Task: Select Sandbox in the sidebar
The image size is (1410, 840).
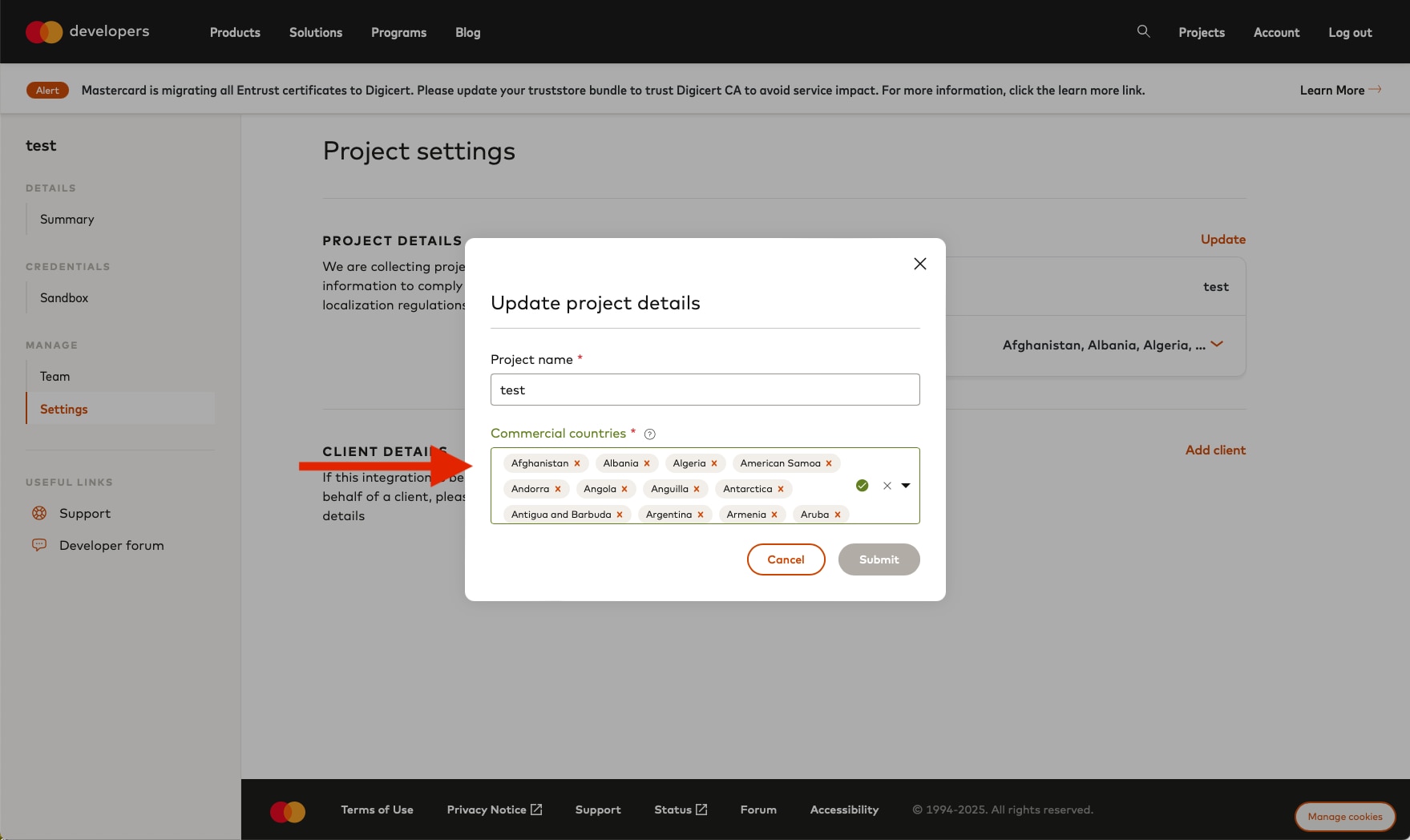Action: click(64, 297)
